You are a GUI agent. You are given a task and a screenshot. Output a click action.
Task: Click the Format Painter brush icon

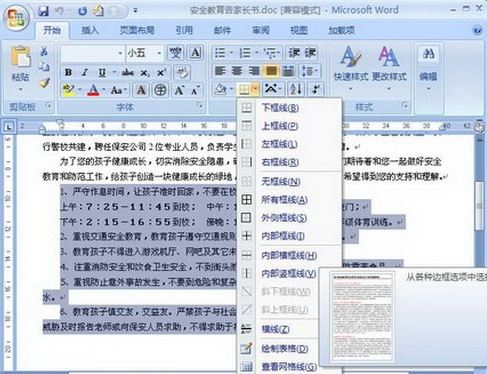click(x=44, y=83)
